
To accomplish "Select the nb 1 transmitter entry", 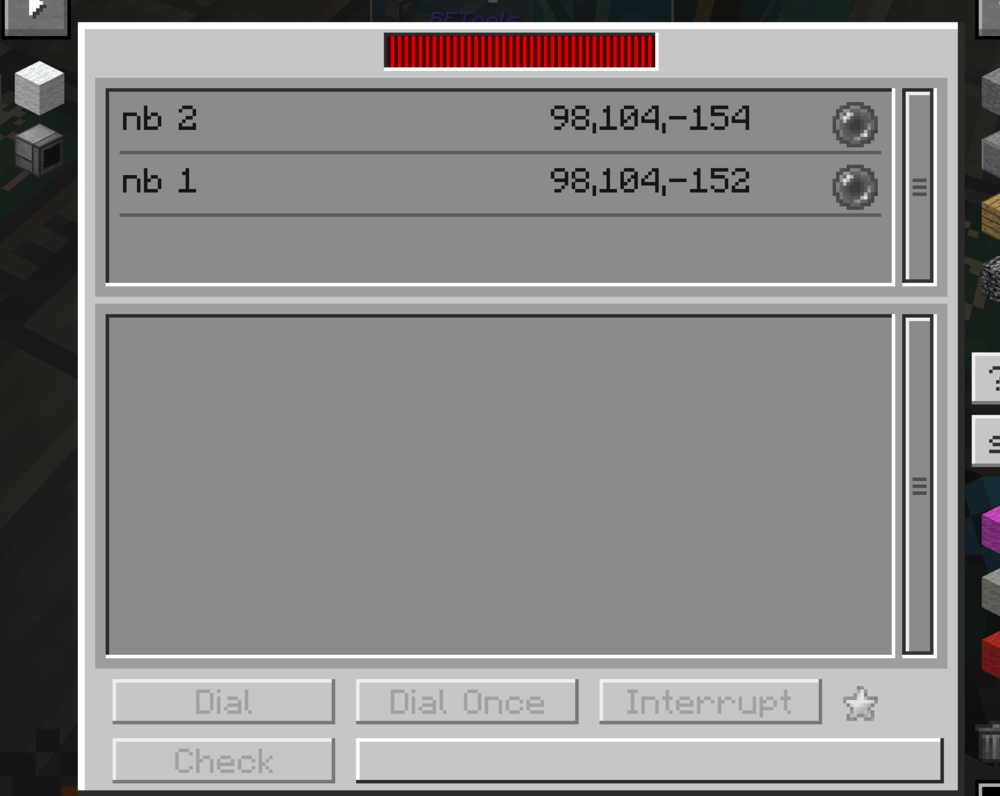I will pos(500,184).
